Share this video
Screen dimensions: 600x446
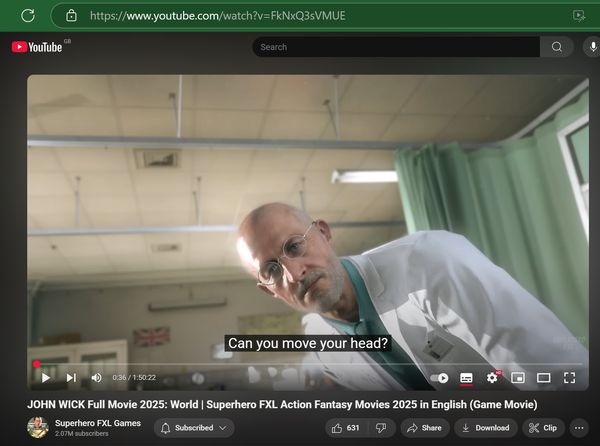(424, 428)
